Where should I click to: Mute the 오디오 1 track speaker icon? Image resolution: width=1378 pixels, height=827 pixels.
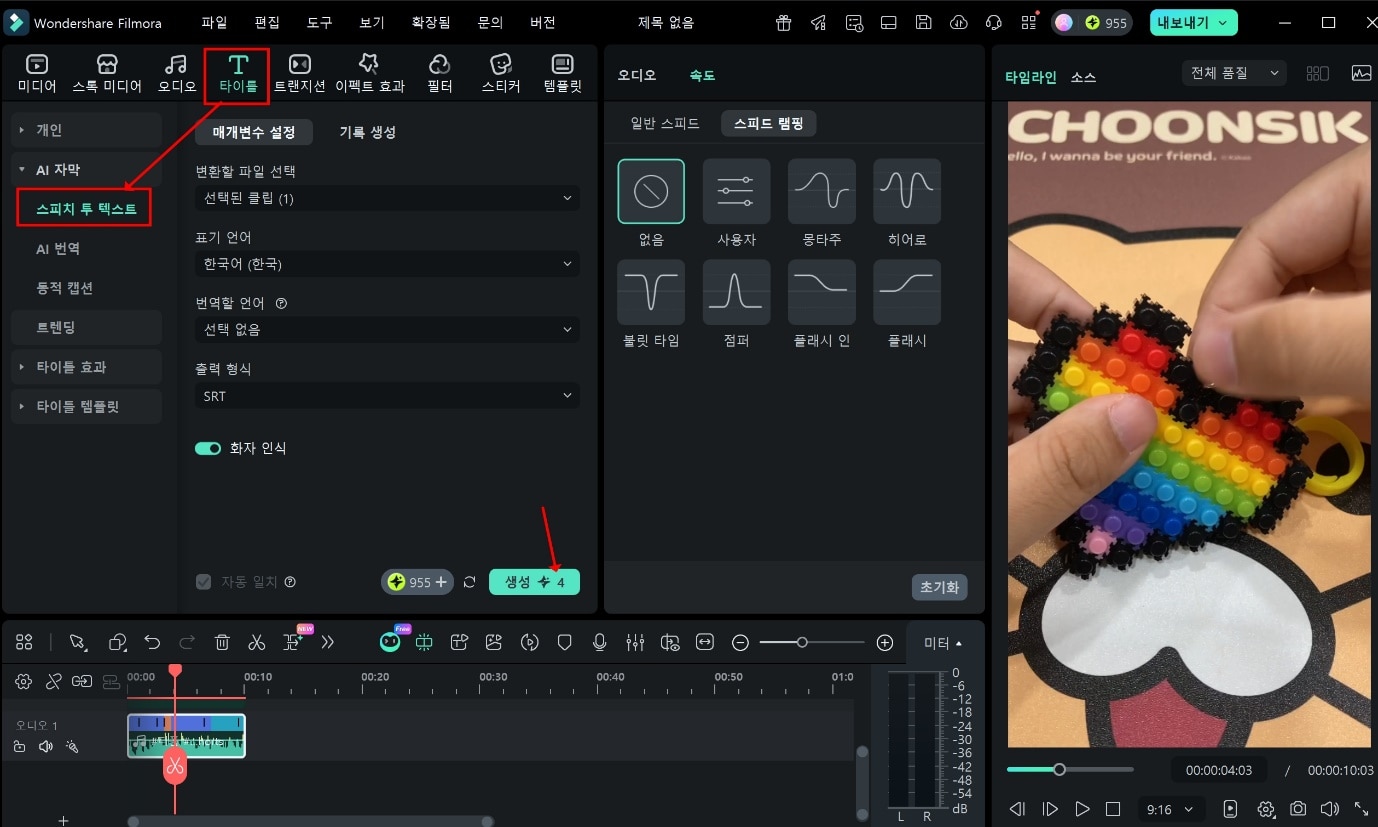point(45,746)
